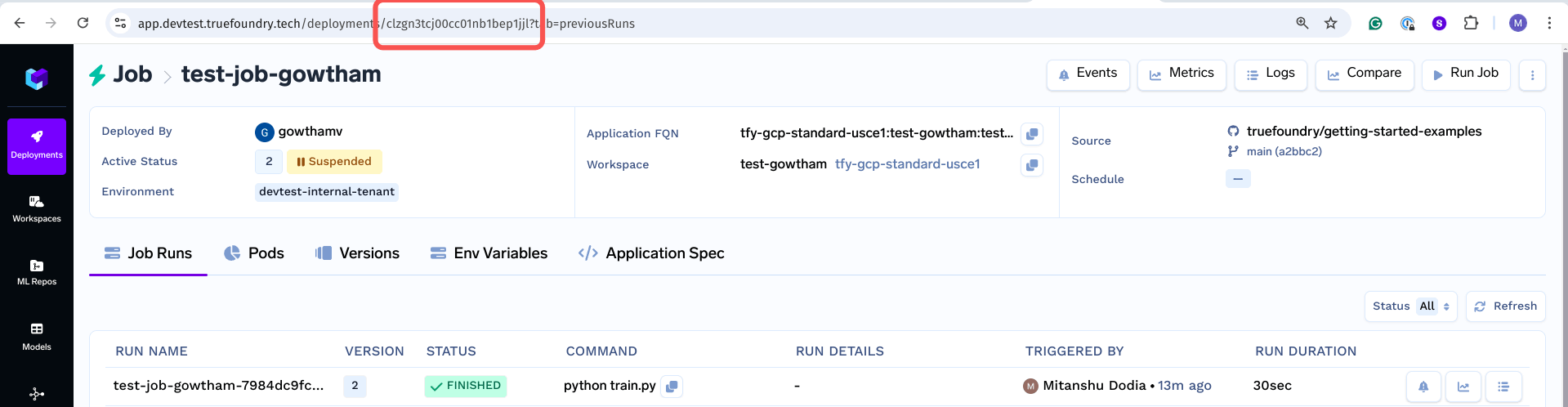Click the Events button
1568x407 pixels.
(x=1088, y=74)
